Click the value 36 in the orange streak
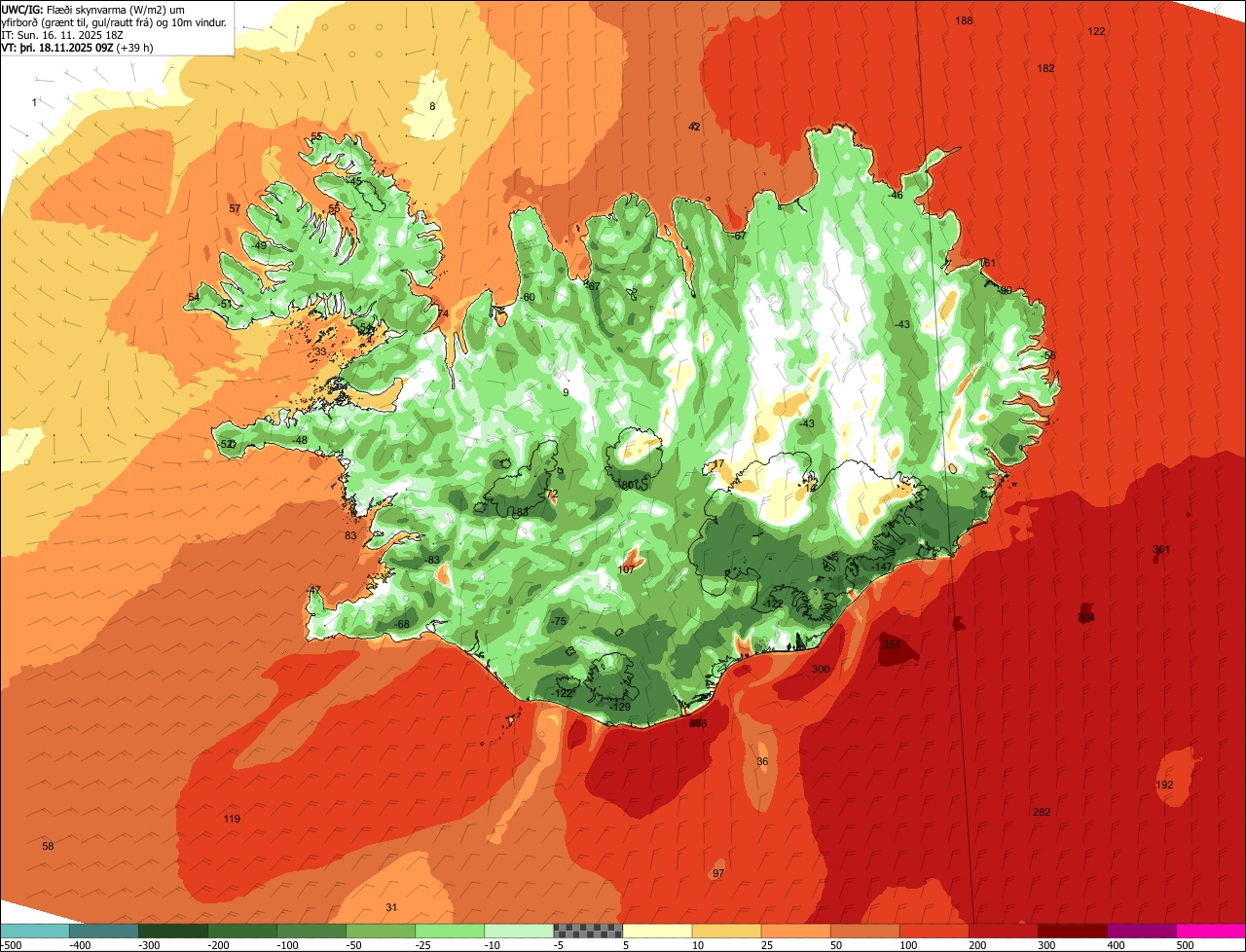The height and width of the screenshot is (952, 1246). 762,761
